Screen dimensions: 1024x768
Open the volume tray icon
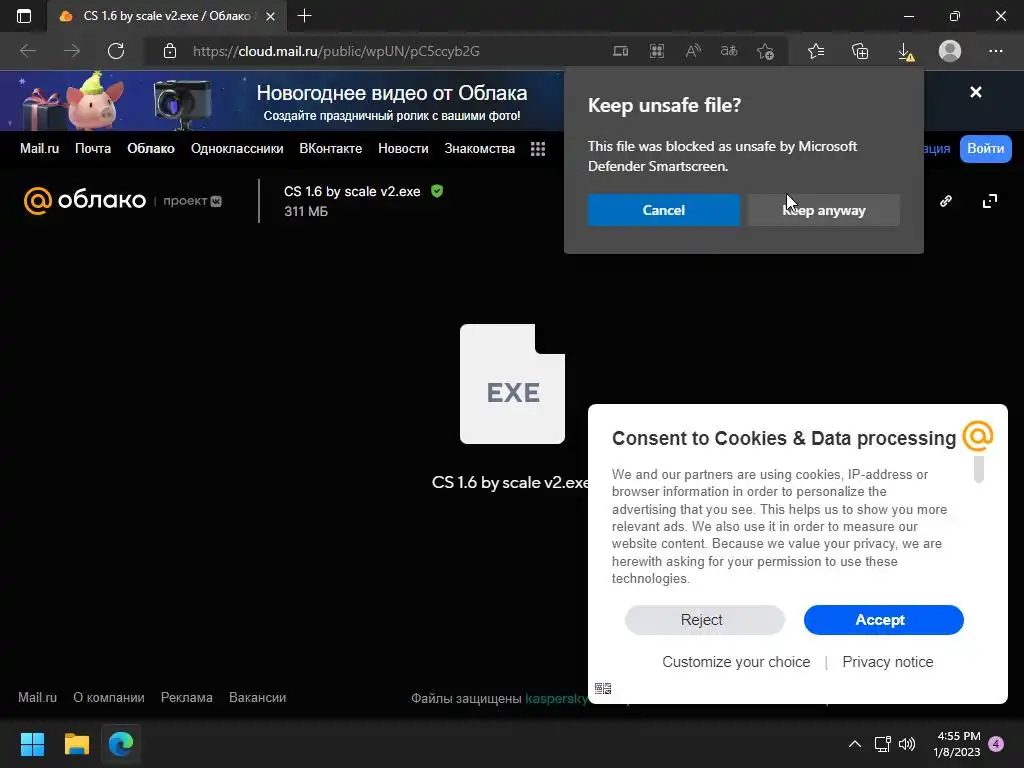pyautogui.click(x=906, y=744)
